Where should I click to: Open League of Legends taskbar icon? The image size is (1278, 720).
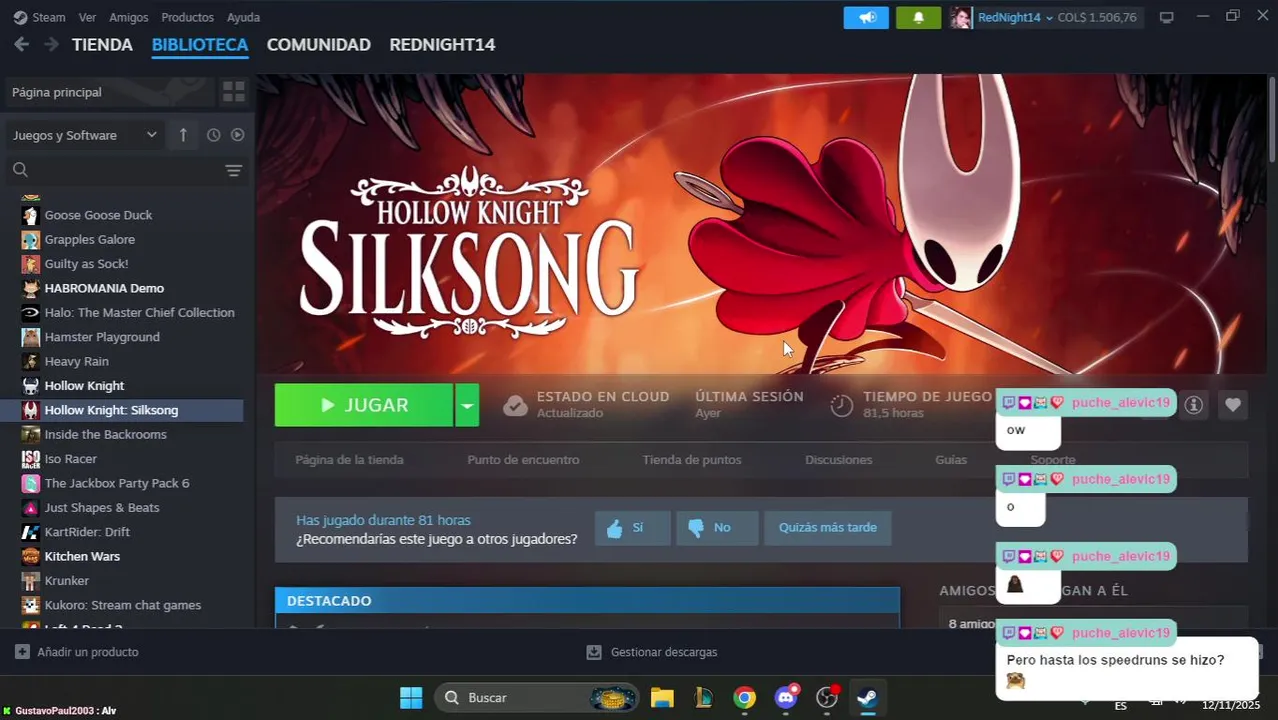703,698
